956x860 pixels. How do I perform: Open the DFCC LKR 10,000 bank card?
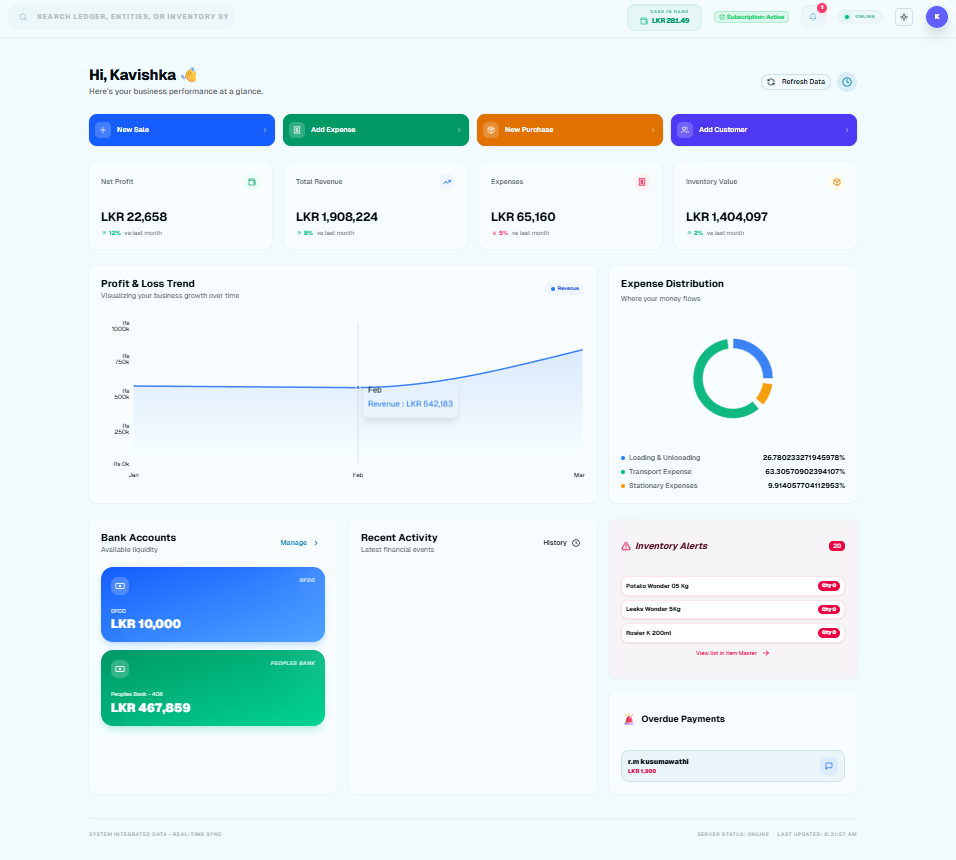[213, 604]
